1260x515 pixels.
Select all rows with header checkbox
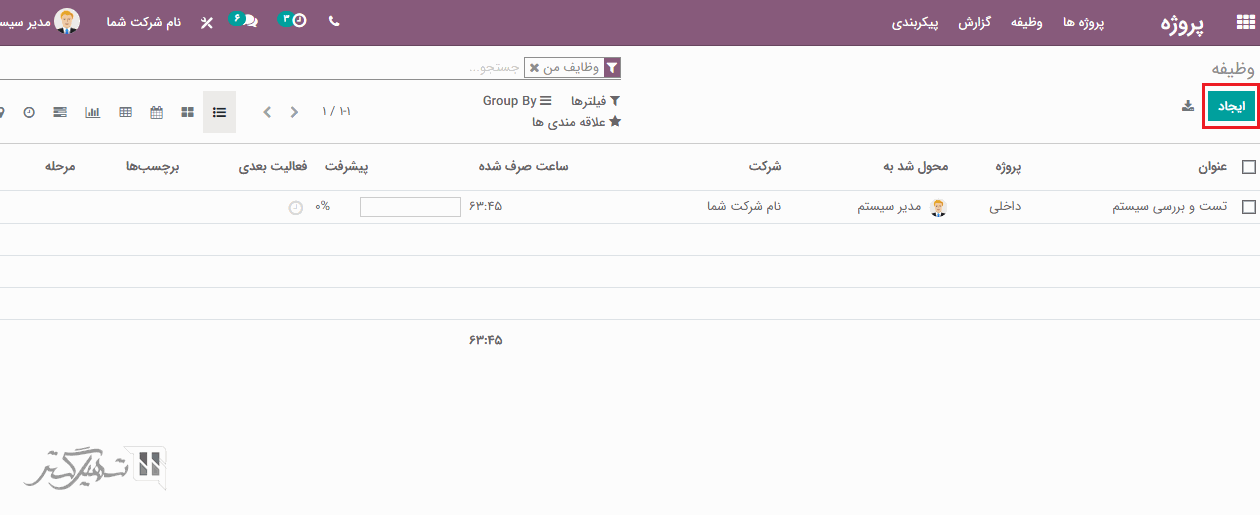(x=1248, y=167)
